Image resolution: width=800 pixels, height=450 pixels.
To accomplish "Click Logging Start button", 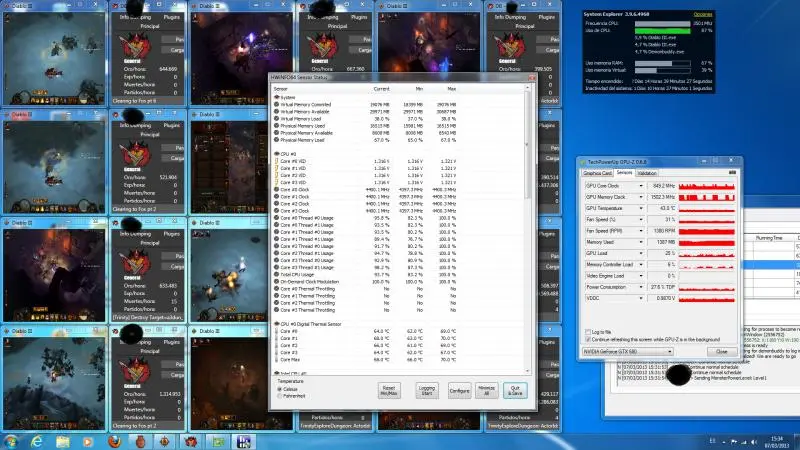I will 427,390.
